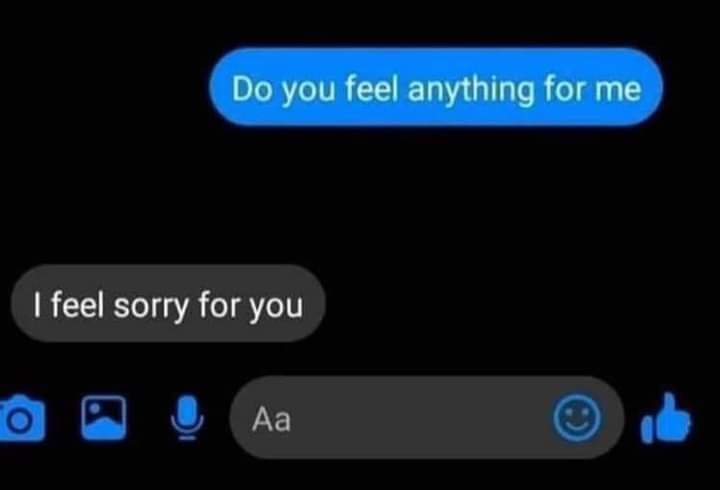Click the word "anything" in sent message
This screenshot has height=490, width=720.
click(x=471, y=90)
